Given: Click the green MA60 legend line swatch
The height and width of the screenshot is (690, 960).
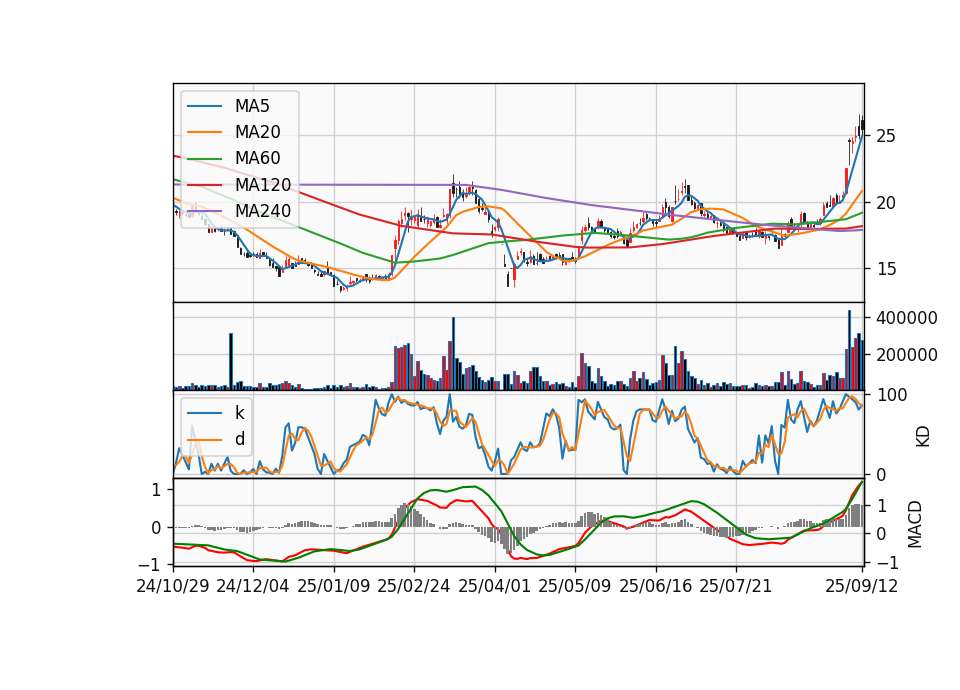Looking at the screenshot, I should (x=204, y=159).
